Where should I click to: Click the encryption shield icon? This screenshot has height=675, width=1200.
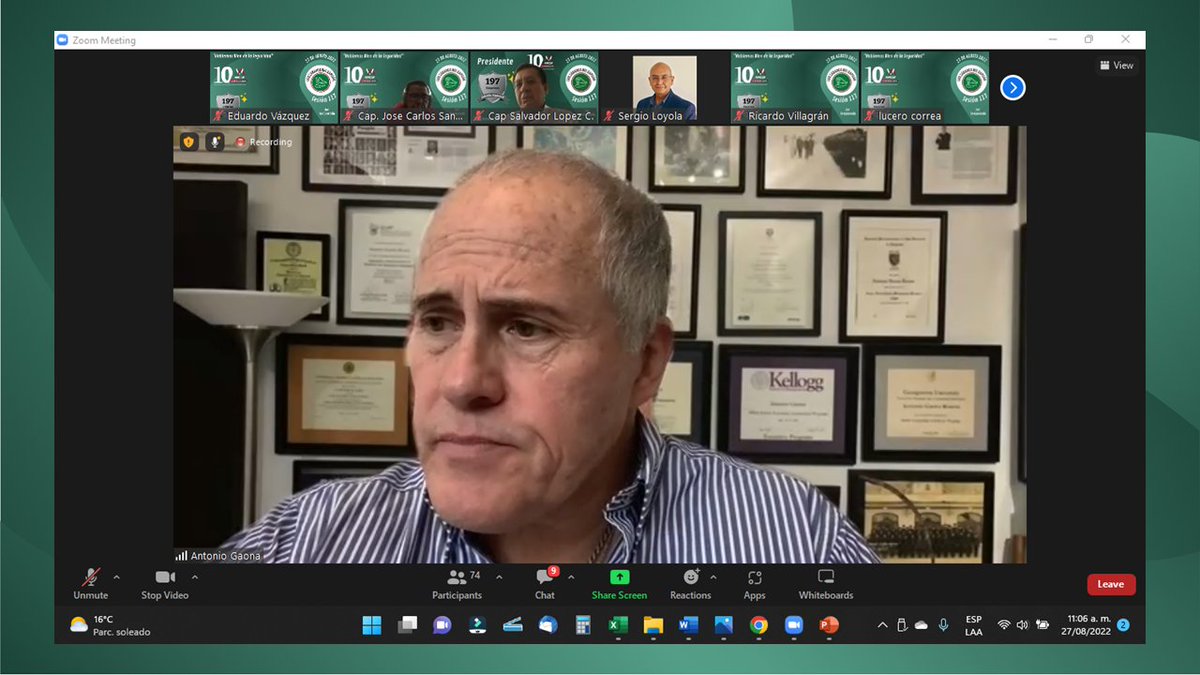coord(188,142)
